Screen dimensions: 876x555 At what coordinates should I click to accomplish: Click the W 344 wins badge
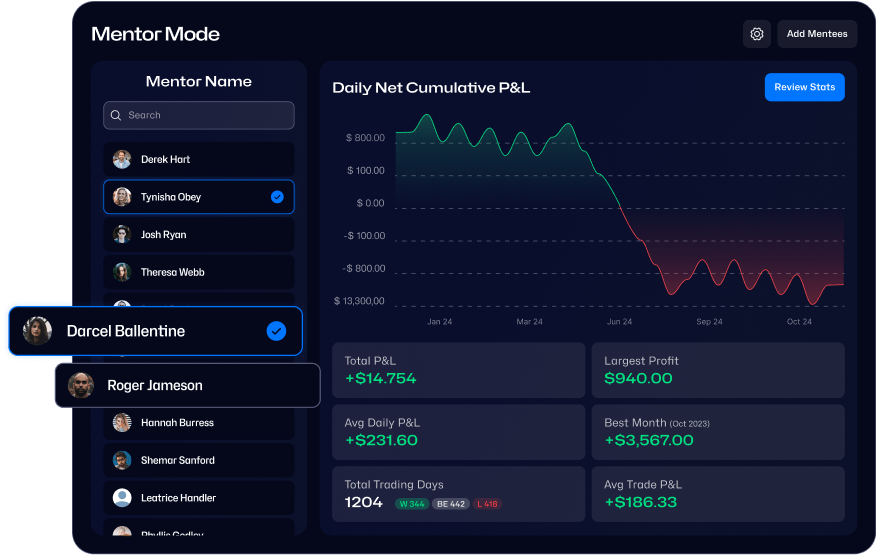pos(411,504)
